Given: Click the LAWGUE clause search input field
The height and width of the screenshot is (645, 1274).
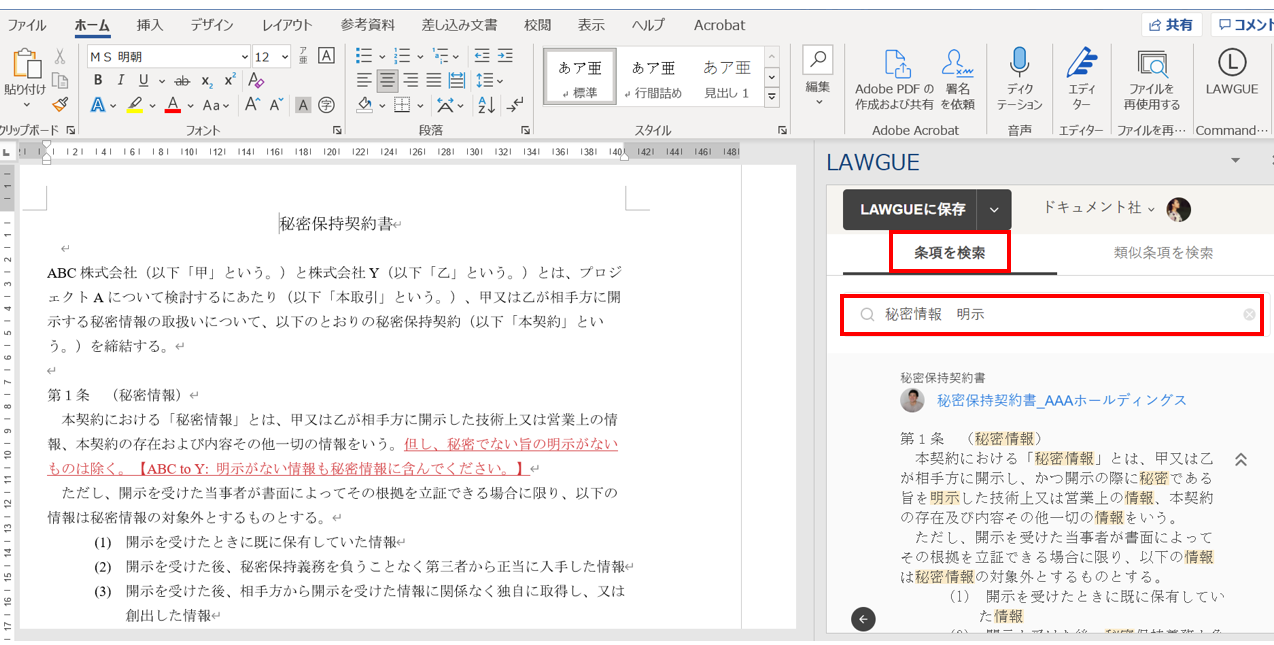Looking at the screenshot, I should [x=1050, y=315].
